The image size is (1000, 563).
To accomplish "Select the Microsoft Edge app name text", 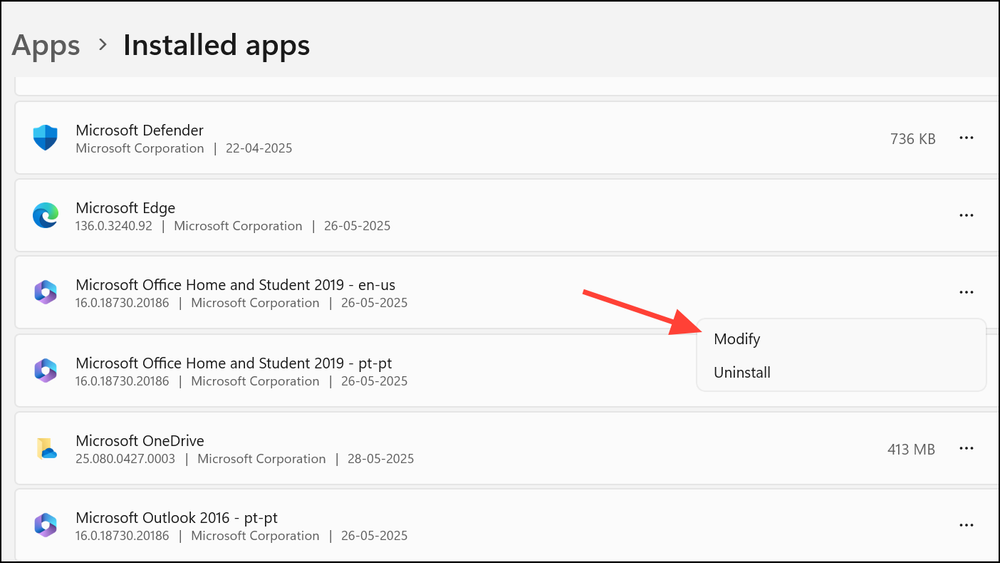I will 125,208.
